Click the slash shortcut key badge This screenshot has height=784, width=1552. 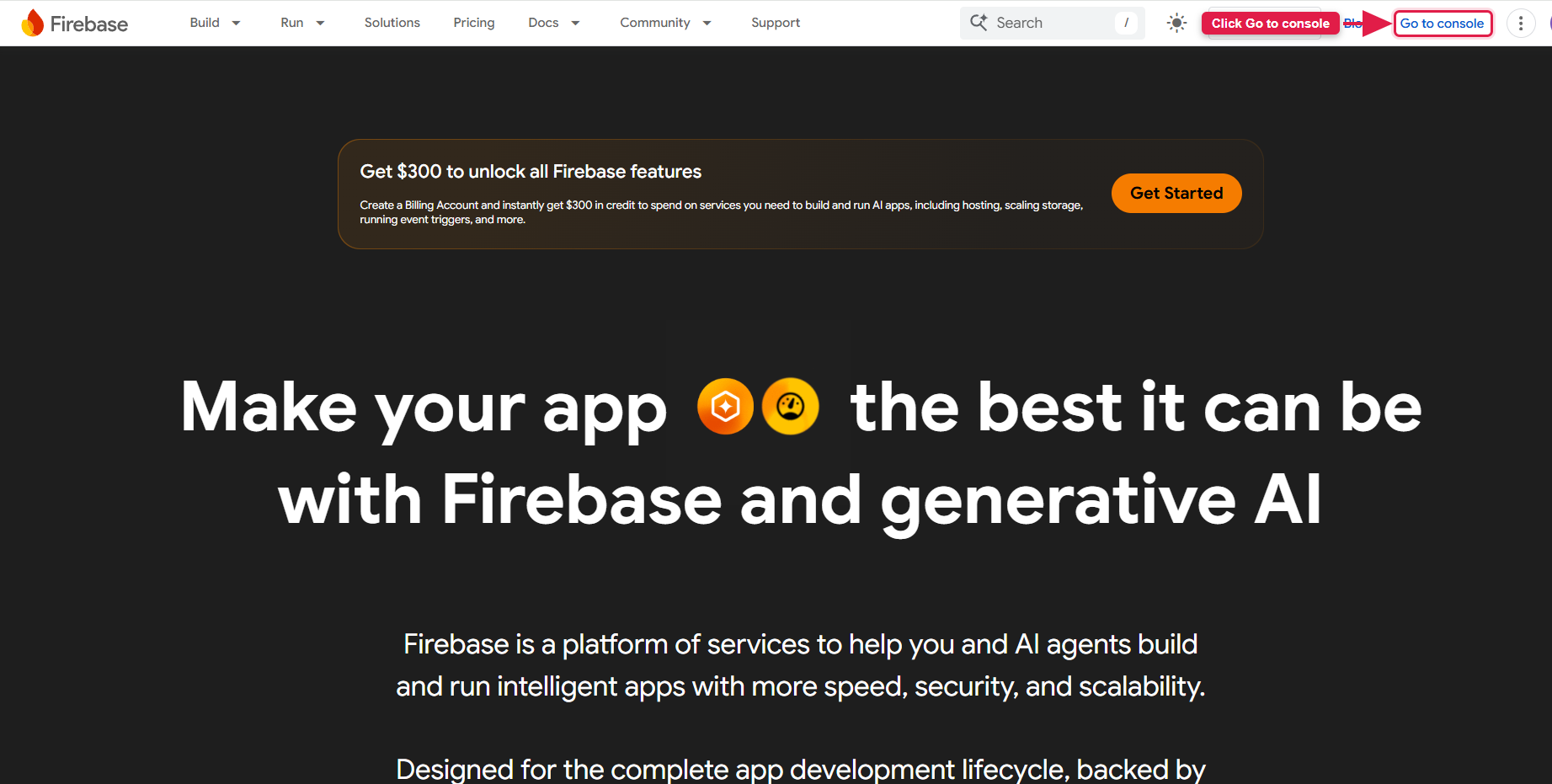click(x=1126, y=23)
